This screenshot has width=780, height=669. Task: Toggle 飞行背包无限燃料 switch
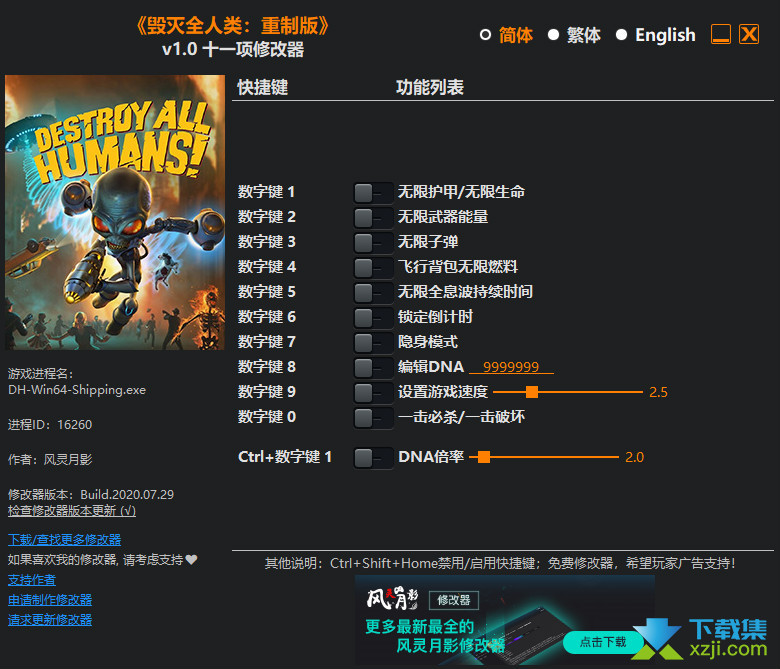coord(373,268)
